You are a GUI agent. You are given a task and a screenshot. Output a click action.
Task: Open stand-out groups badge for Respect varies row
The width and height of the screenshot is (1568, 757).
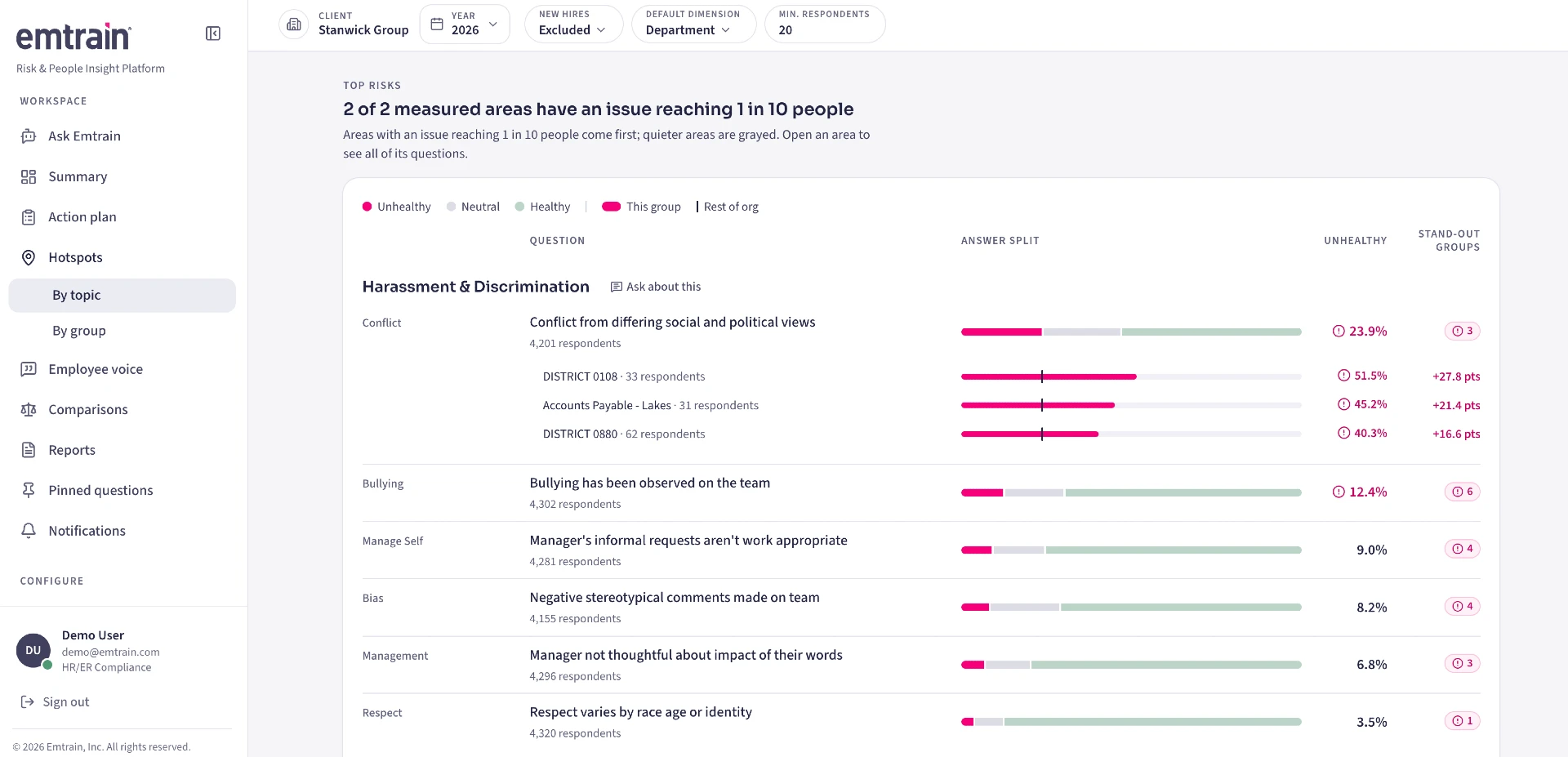click(x=1462, y=721)
